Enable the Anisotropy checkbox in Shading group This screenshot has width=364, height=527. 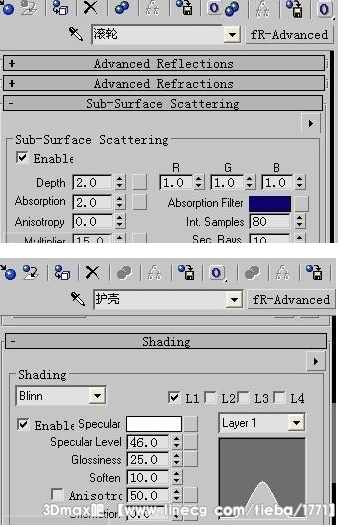[57, 494]
